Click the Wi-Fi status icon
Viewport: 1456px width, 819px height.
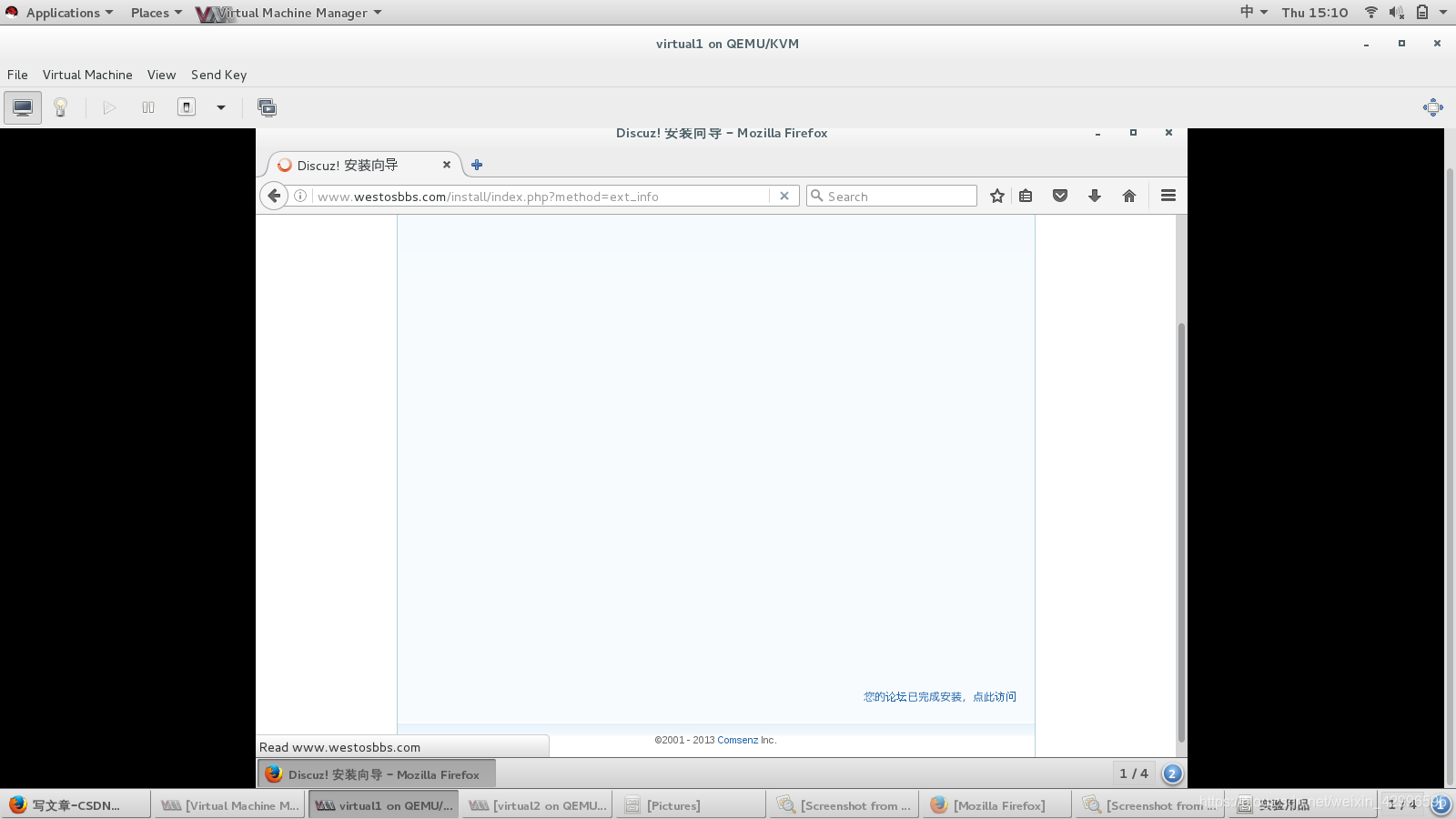tap(1370, 12)
